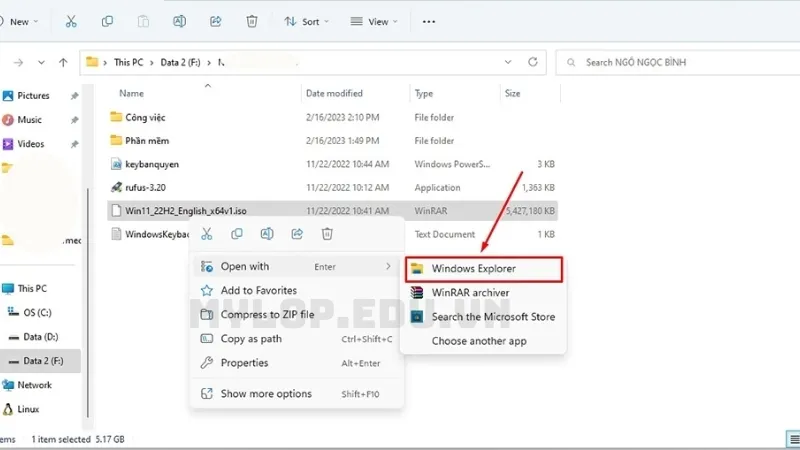This screenshot has height=450, width=800.
Task: Click the Copy icon in the top toolbar
Action: click(107, 21)
